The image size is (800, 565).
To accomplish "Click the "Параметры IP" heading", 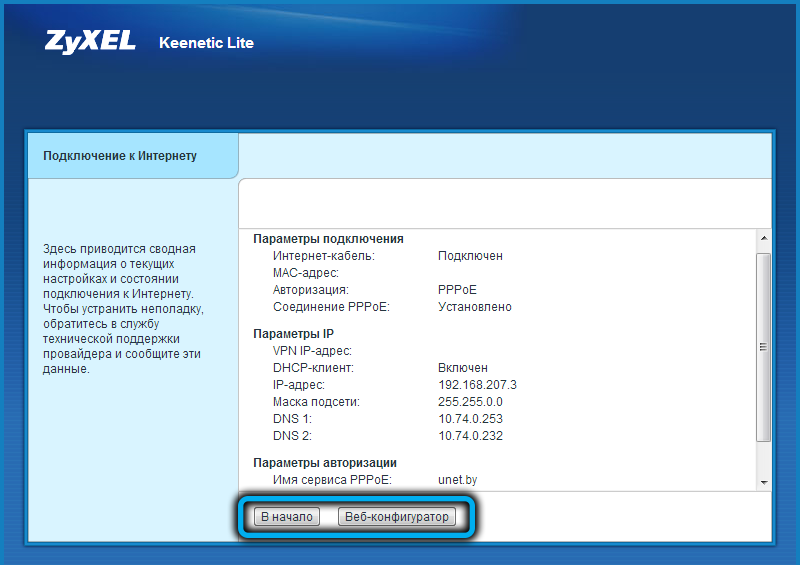I will 293,334.
